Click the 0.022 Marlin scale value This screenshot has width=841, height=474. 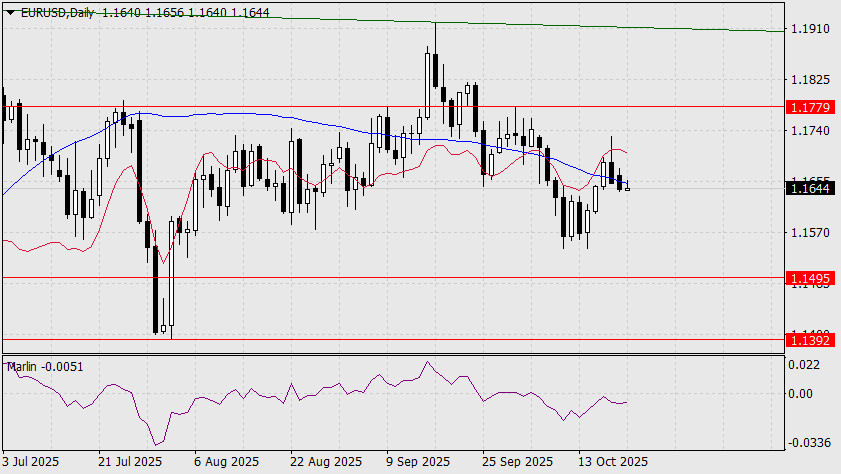(803, 366)
